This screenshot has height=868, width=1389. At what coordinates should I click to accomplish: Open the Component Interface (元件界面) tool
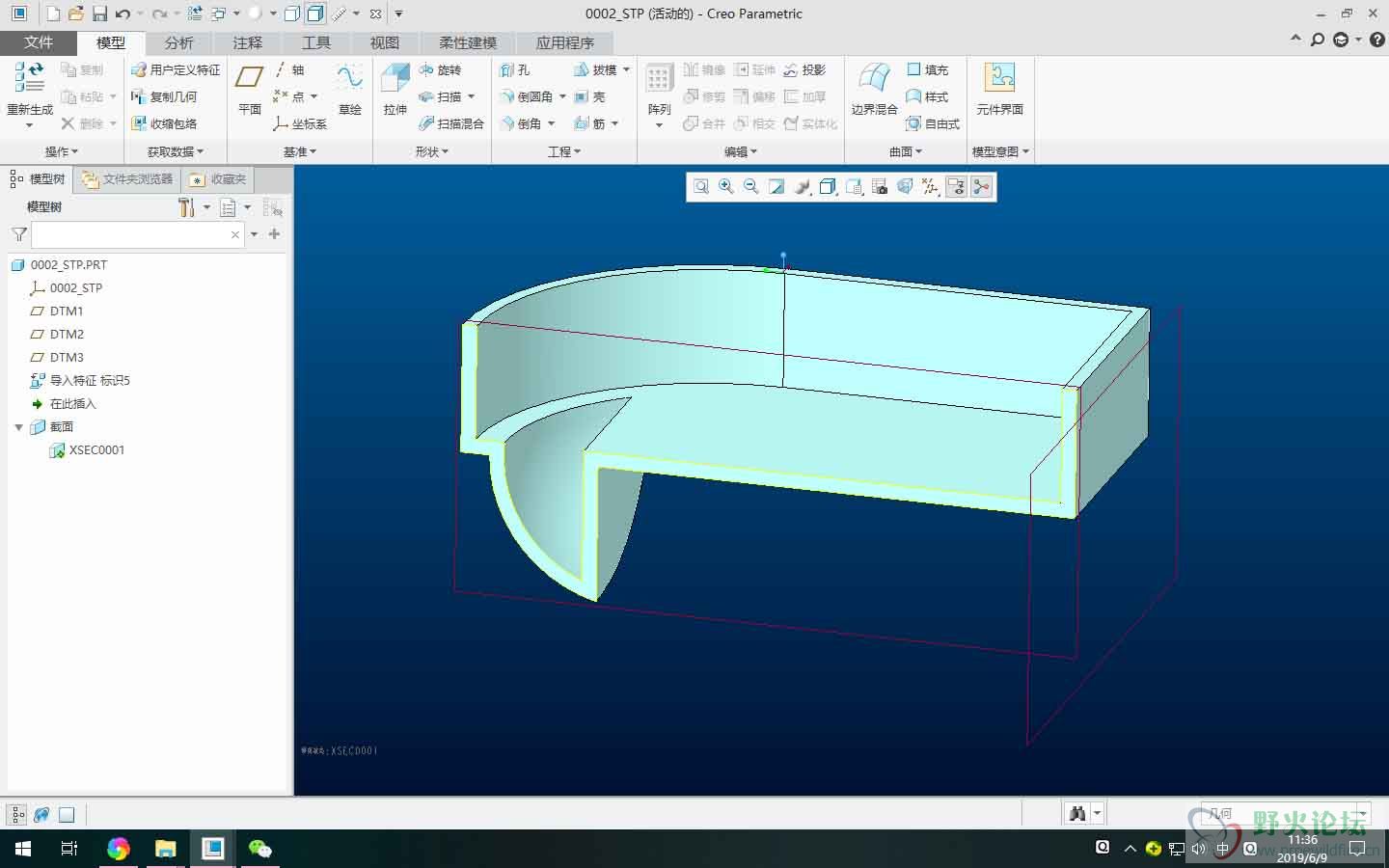pos(999,91)
